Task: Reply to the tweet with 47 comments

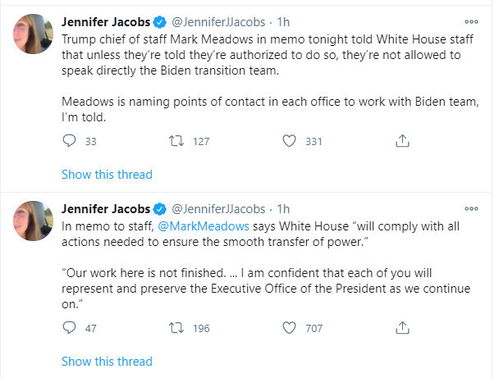Action: point(69,328)
